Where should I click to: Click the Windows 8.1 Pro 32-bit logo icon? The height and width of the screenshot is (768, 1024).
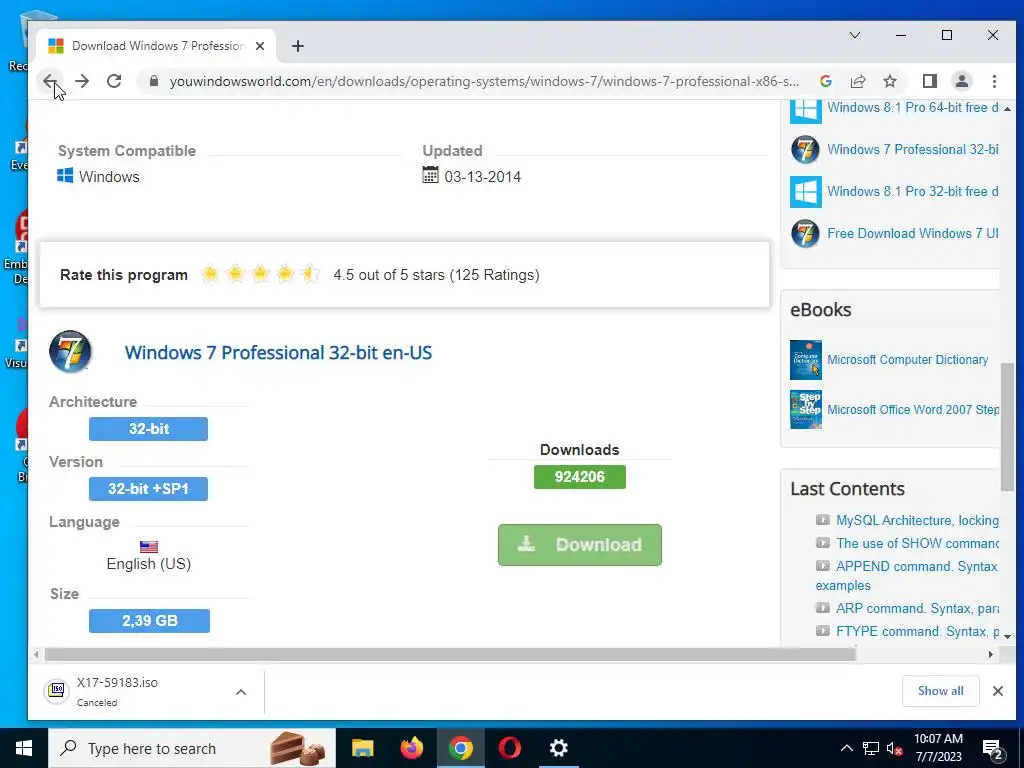coord(805,191)
